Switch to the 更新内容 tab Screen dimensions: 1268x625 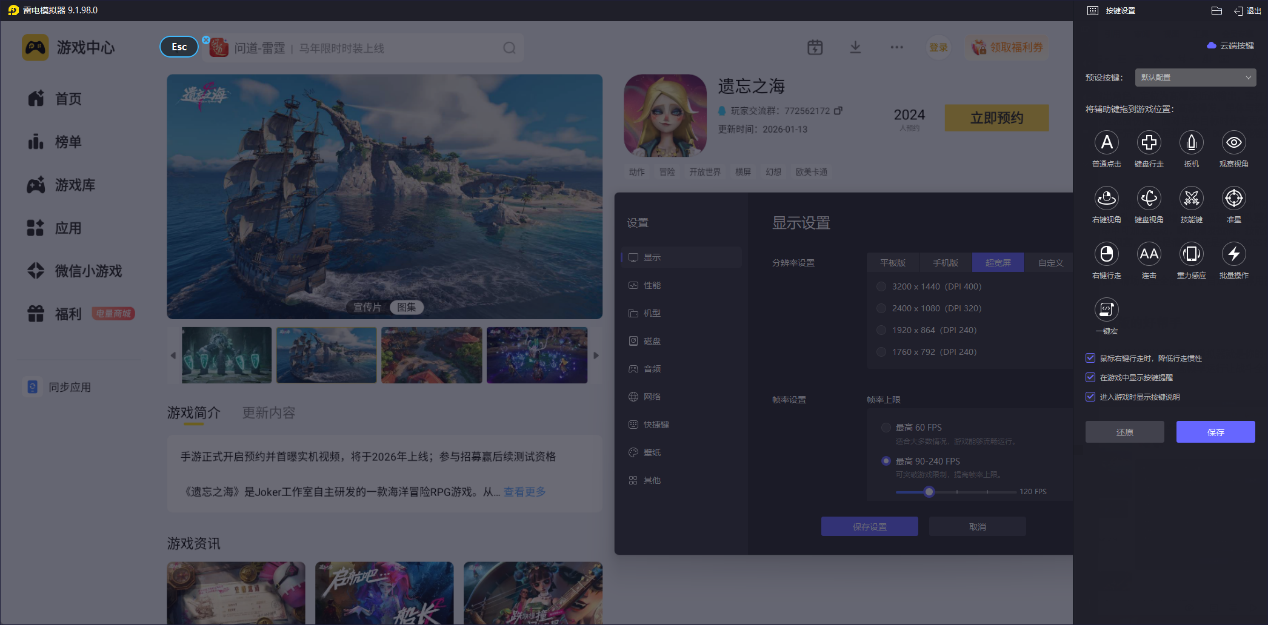[269, 412]
